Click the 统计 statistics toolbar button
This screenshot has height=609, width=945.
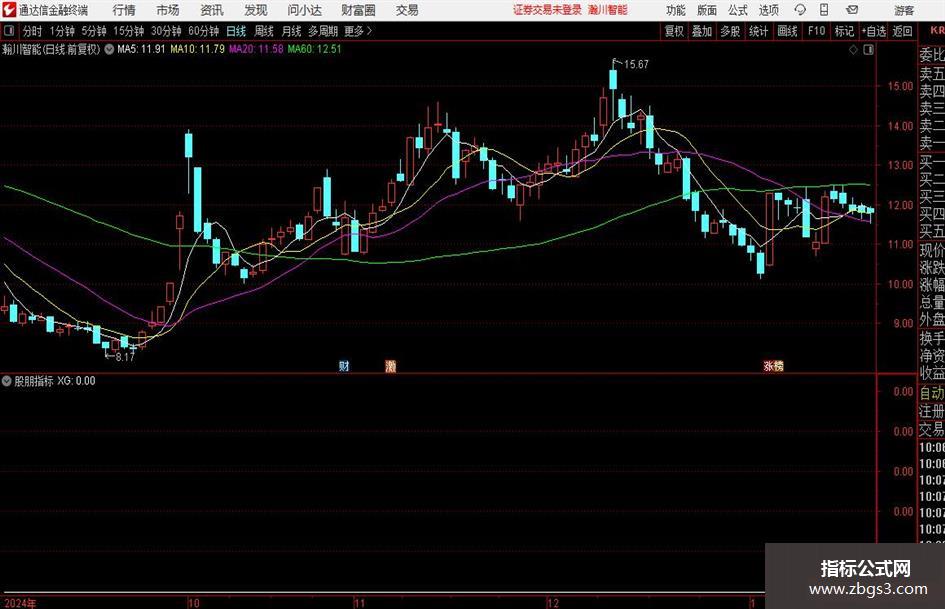pyautogui.click(x=758, y=31)
